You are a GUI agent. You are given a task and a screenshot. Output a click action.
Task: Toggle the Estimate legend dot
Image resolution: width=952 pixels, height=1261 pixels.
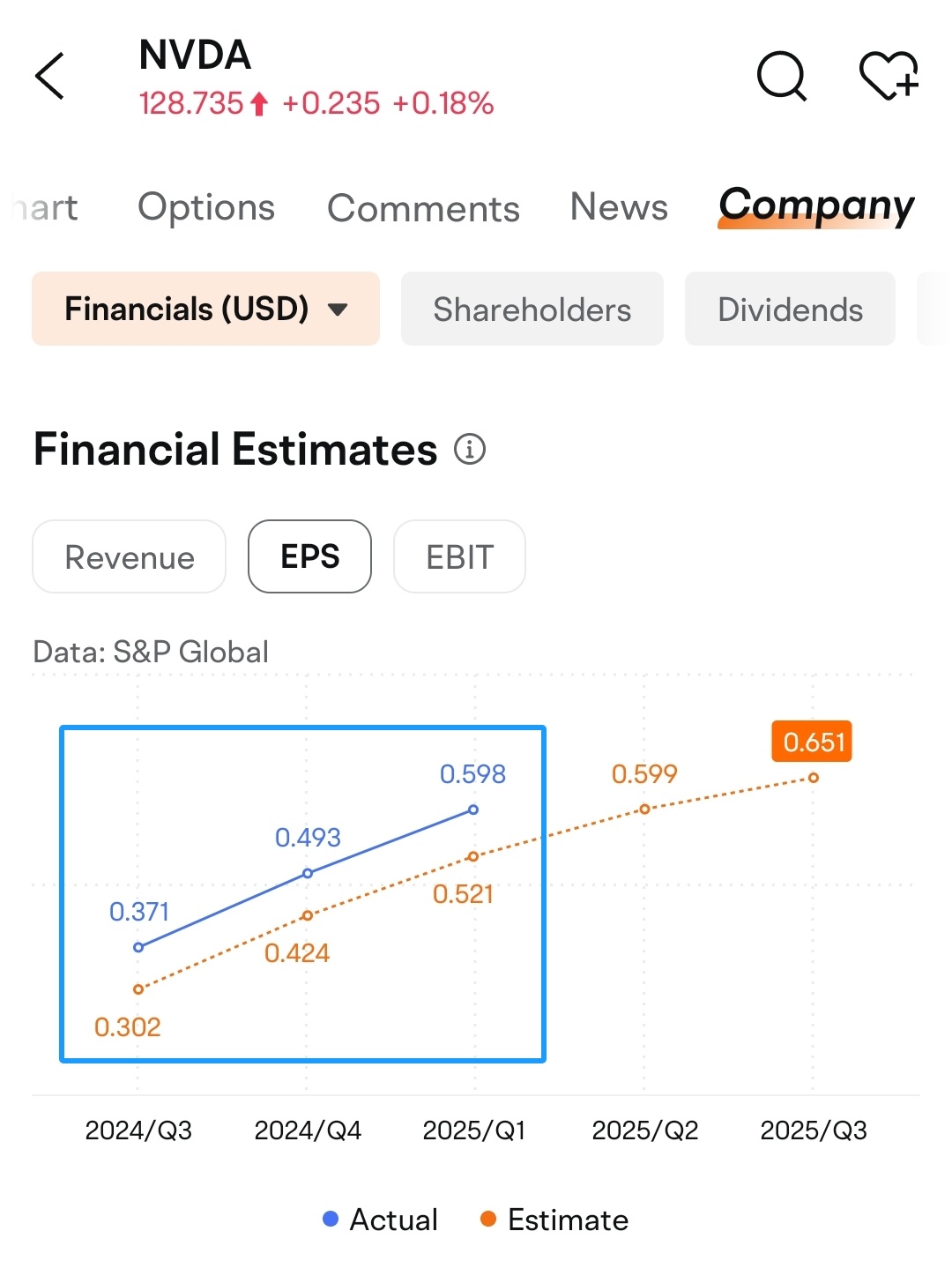pyautogui.click(x=487, y=1219)
